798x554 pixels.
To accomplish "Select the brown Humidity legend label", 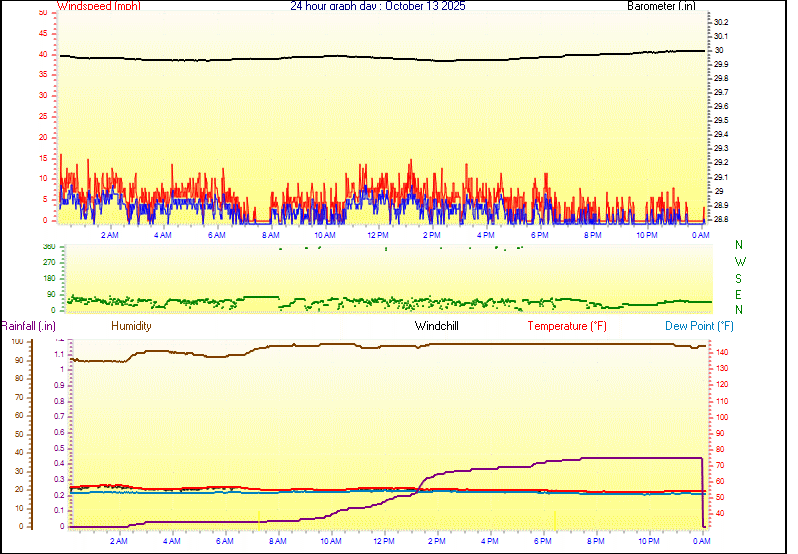I will pyautogui.click(x=131, y=326).
